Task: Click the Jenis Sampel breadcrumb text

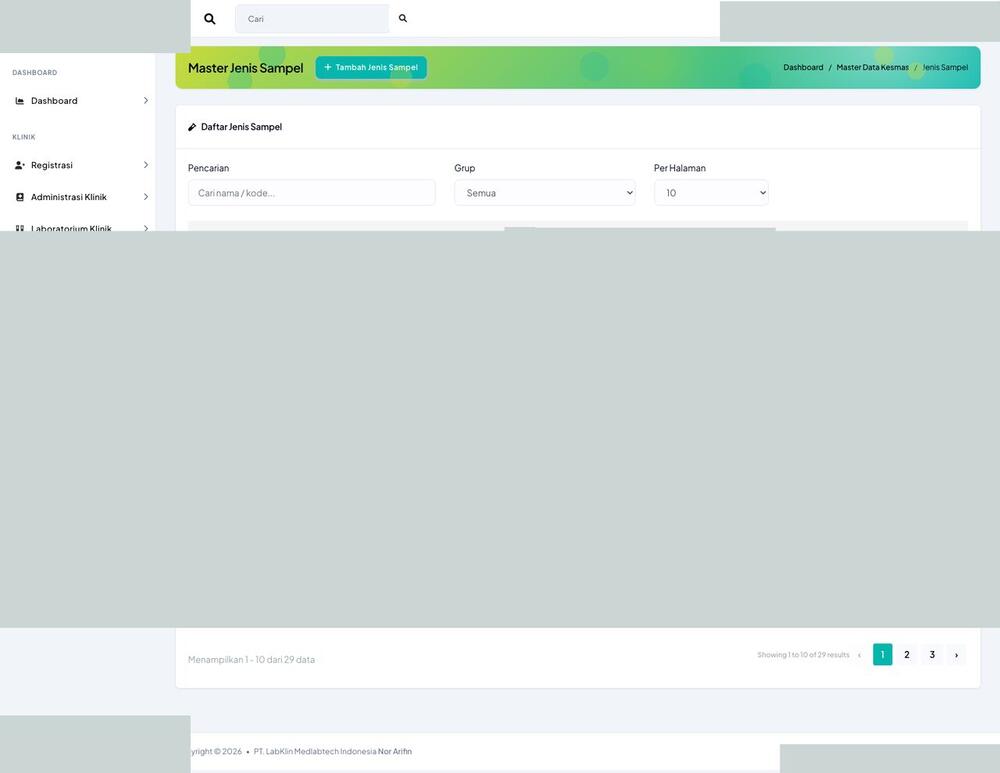Action: click(945, 67)
